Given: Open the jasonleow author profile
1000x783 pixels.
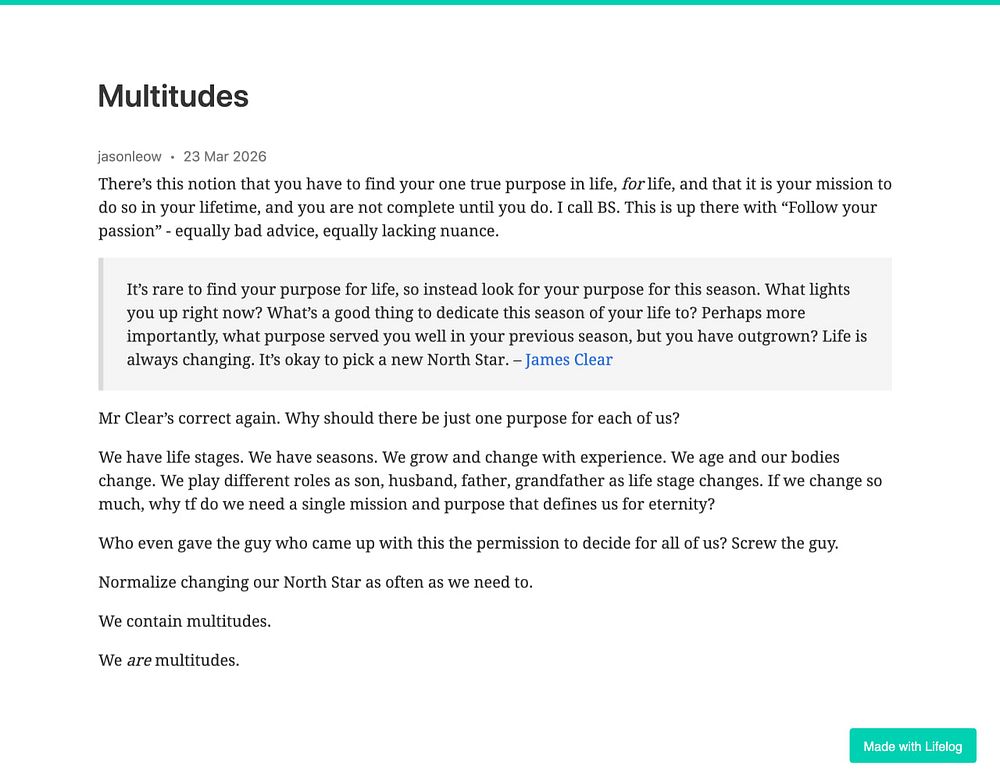Looking at the screenshot, I should click(129, 156).
